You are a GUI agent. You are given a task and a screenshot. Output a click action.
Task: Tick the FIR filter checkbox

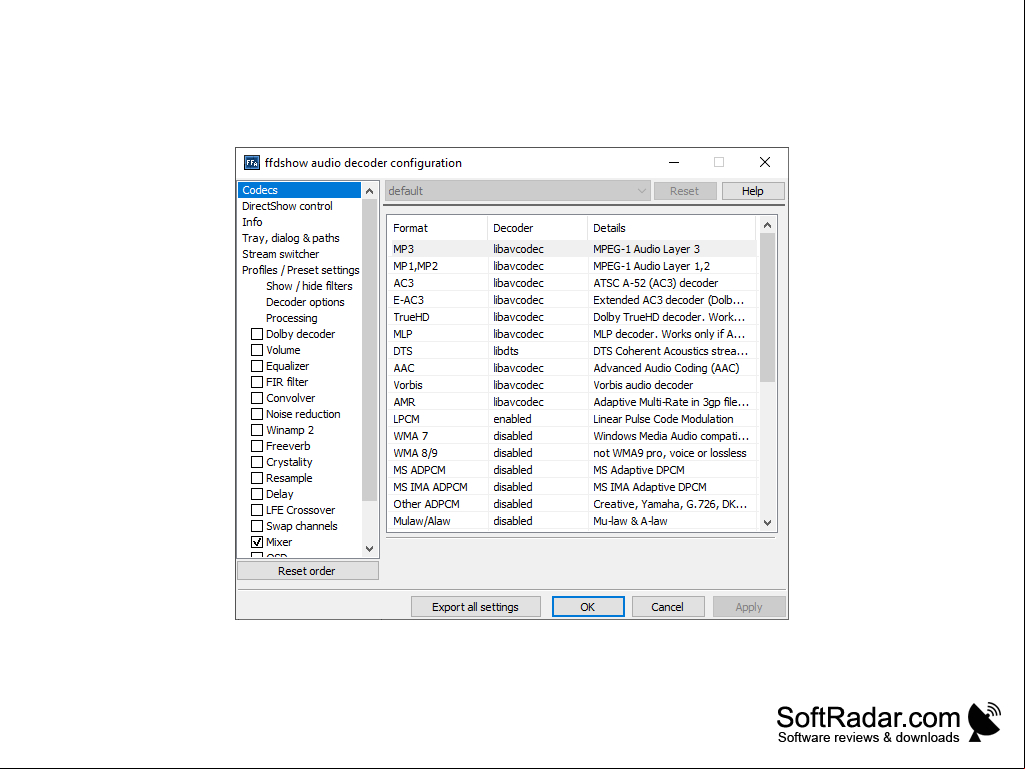[257, 382]
